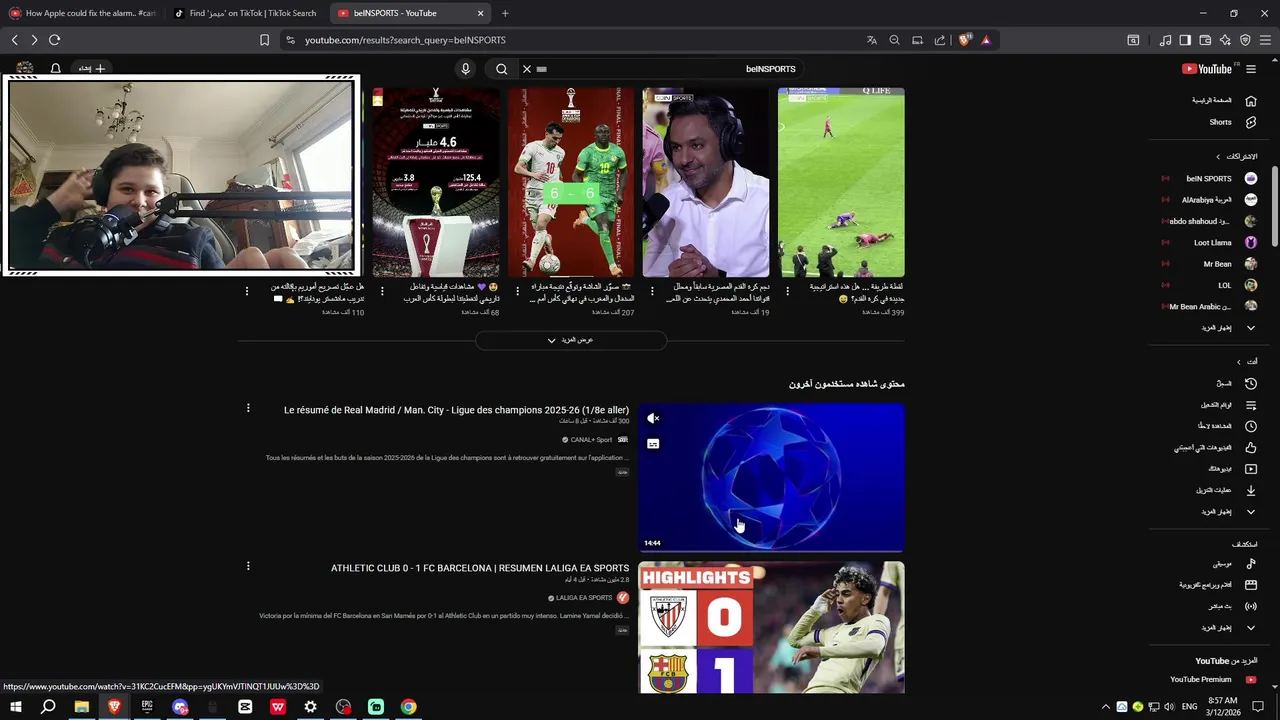Open Brave Shields lion icon
Viewport: 1280px width, 720px height.
click(x=964, y=40)
